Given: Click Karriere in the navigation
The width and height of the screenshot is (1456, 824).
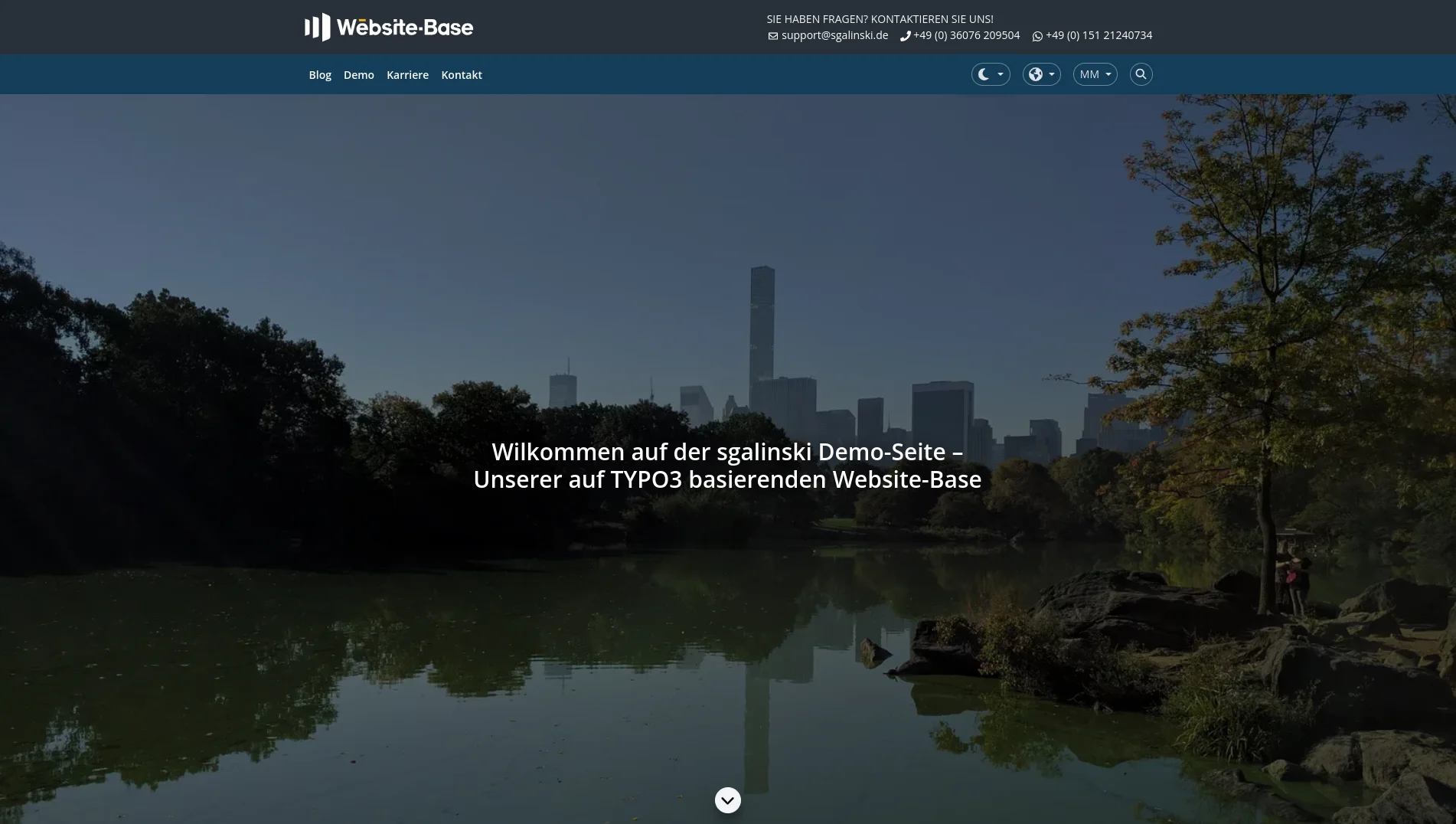Looking at the screenshot, I should pos(407,74).
